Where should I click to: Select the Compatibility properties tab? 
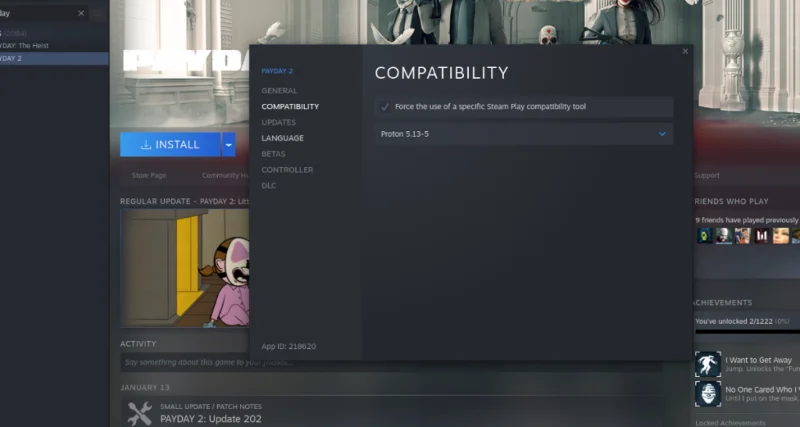290,106
